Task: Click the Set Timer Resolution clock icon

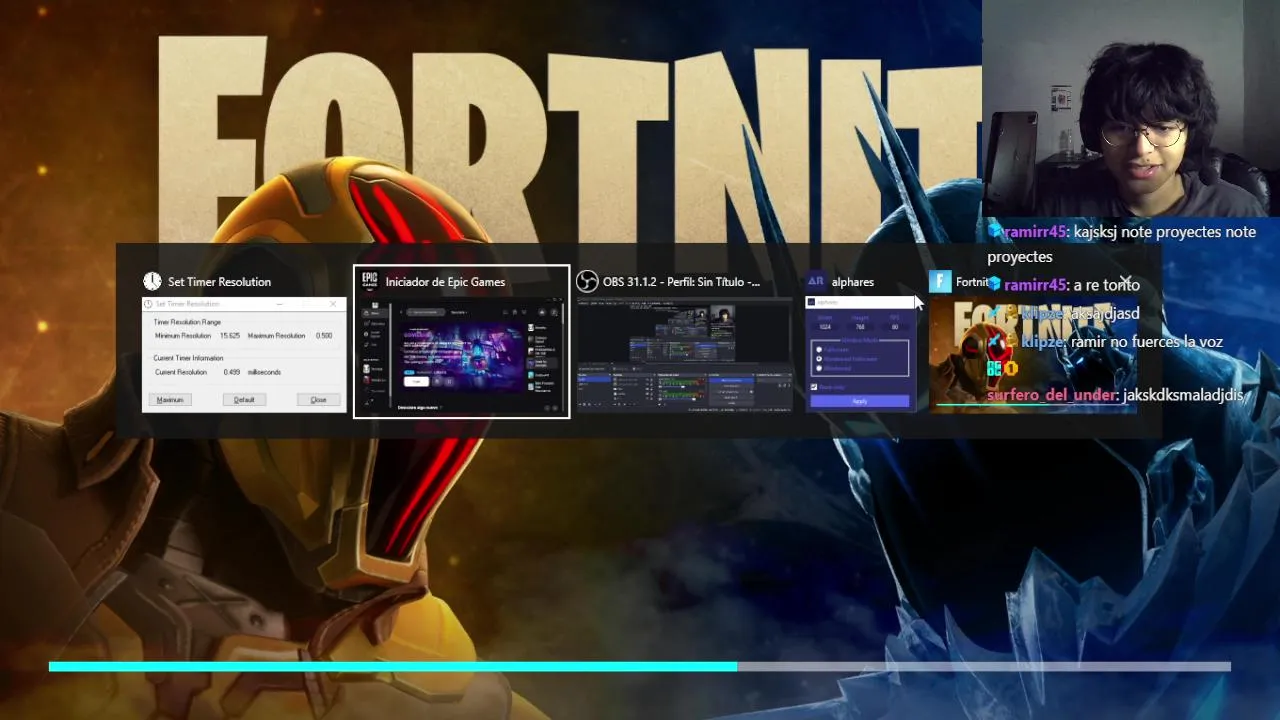Action: pyautogui.click(x=152, y=281)
